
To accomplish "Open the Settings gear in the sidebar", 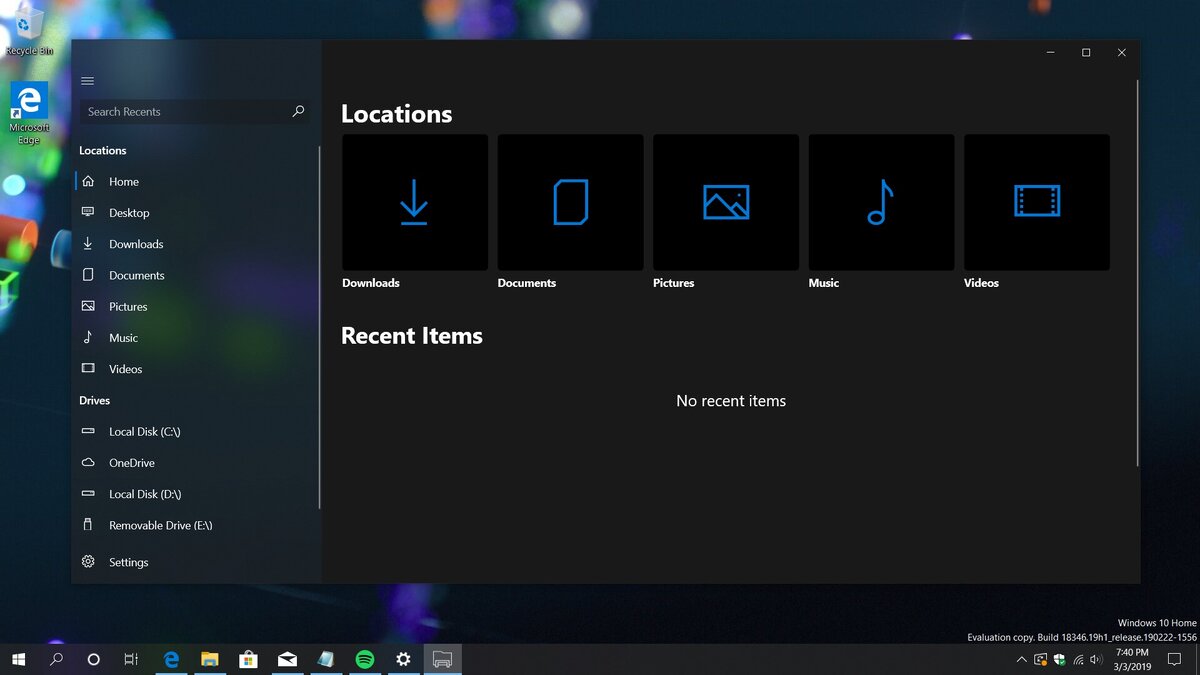I will tap(128, 561).
